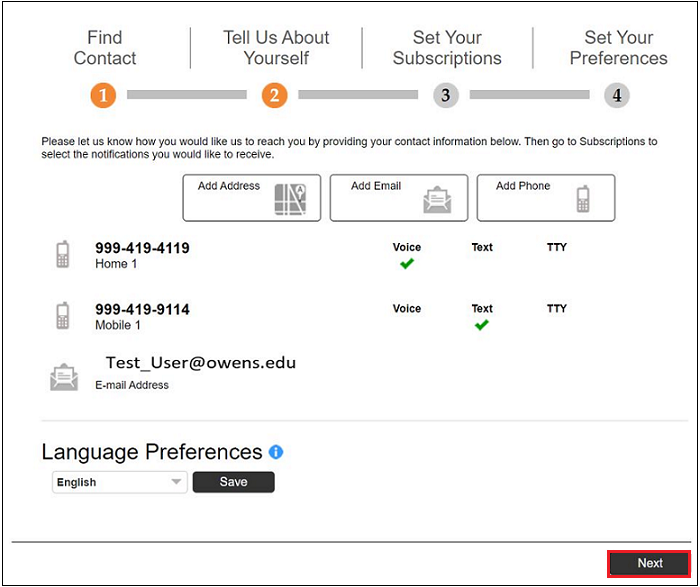This screenshot has width=700, height=587.
Task: Click the Add Email button label
Action: (376, 186)
